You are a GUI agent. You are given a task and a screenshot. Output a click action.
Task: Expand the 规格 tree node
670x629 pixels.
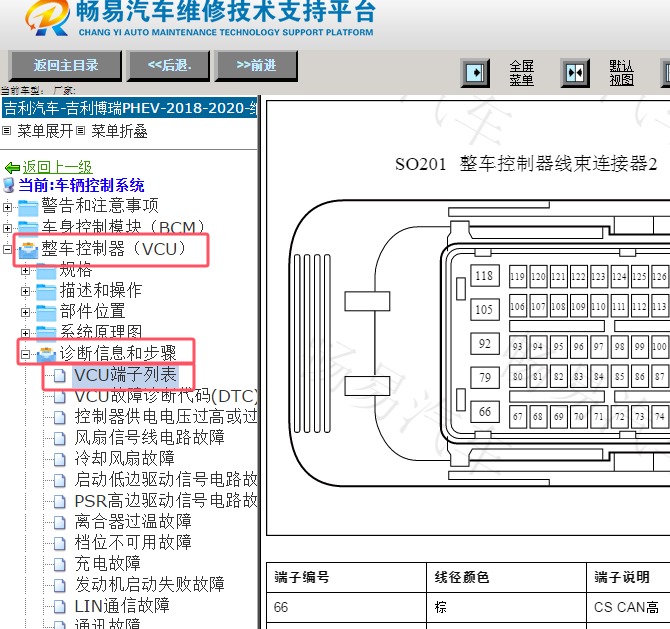point(25,270)
